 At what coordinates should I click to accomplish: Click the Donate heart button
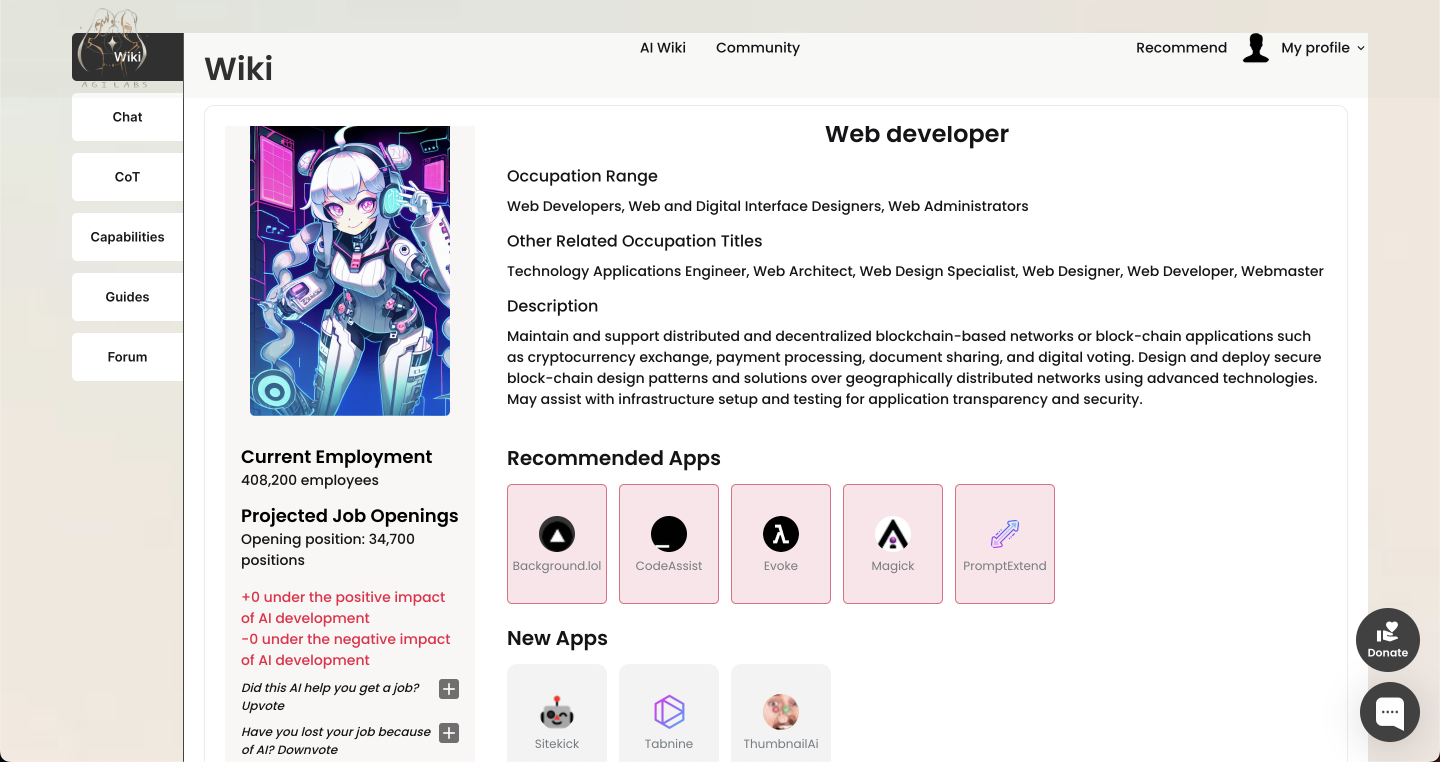[x=1388, y=640]
